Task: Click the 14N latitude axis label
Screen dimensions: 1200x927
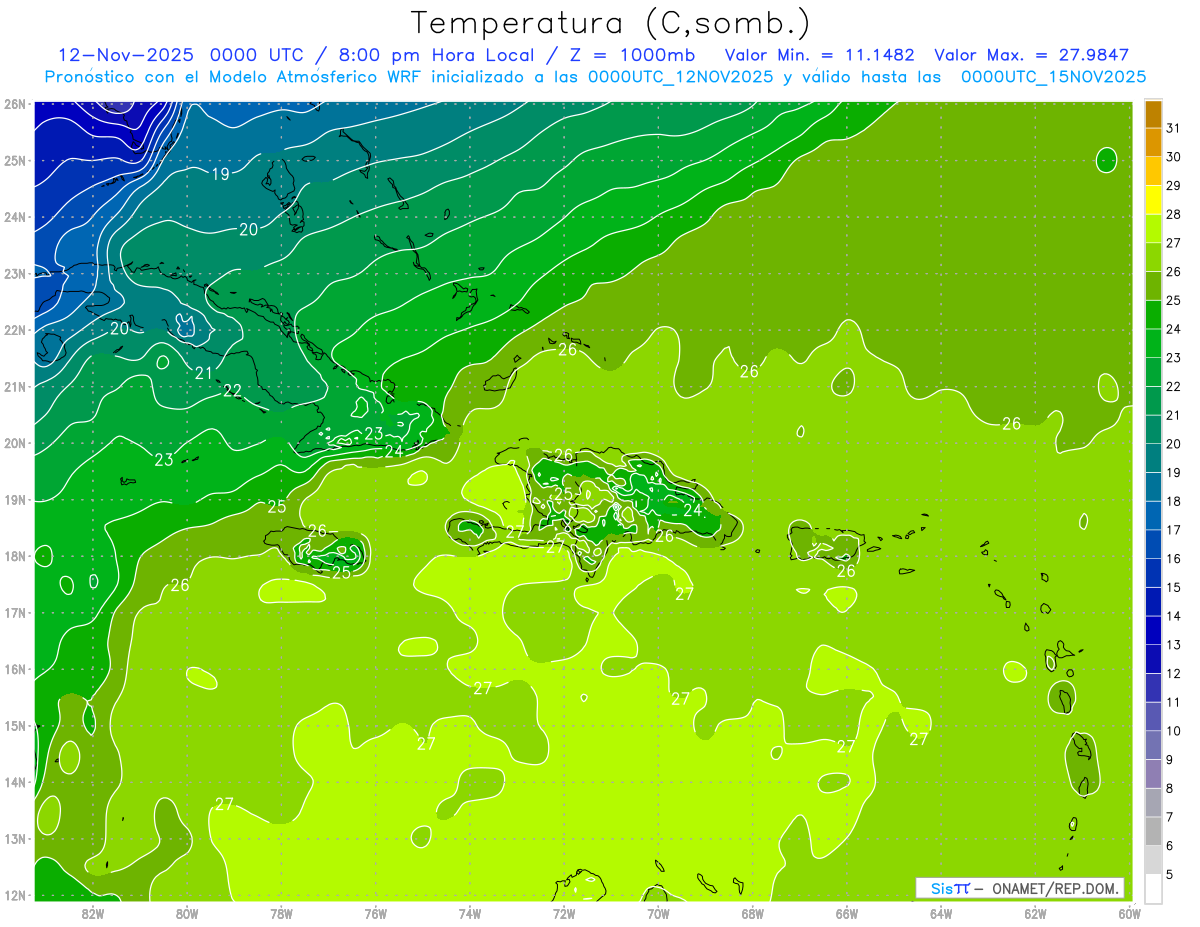Action: click(14, 782)
